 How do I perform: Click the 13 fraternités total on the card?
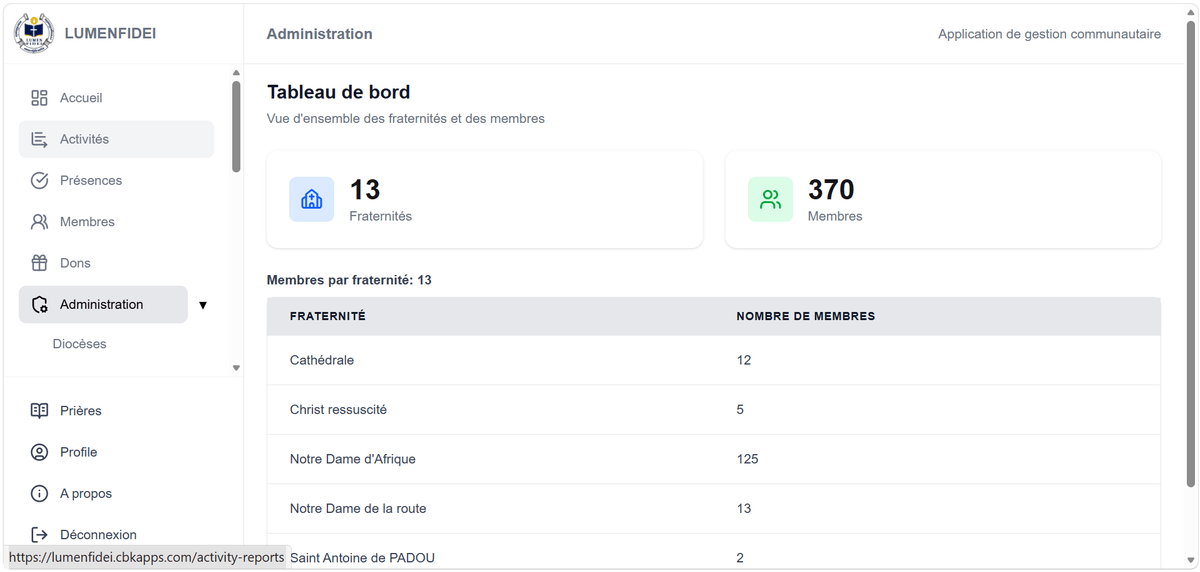click(x=365, y=189)
